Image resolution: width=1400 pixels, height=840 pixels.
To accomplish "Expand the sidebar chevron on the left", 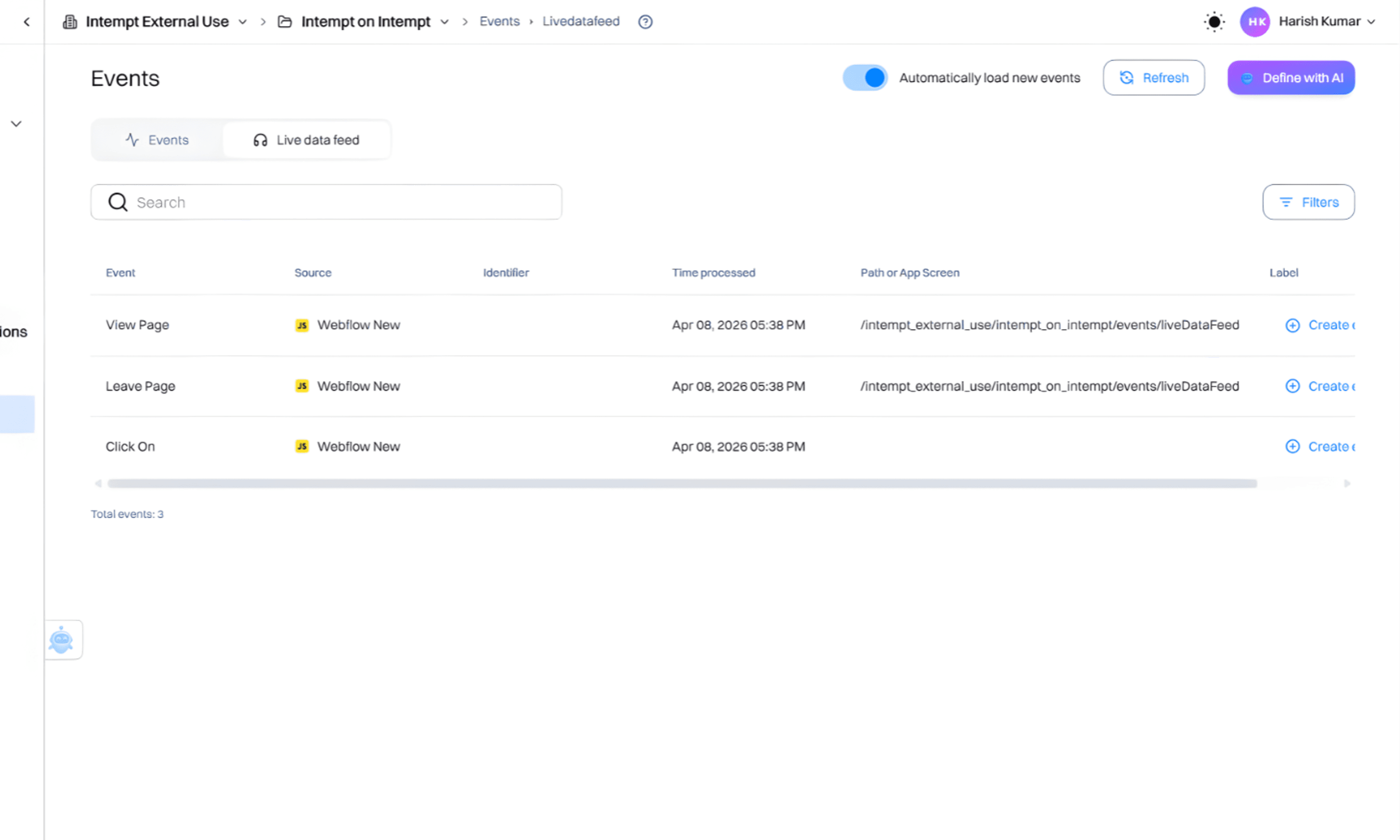I will click(16, 123).
